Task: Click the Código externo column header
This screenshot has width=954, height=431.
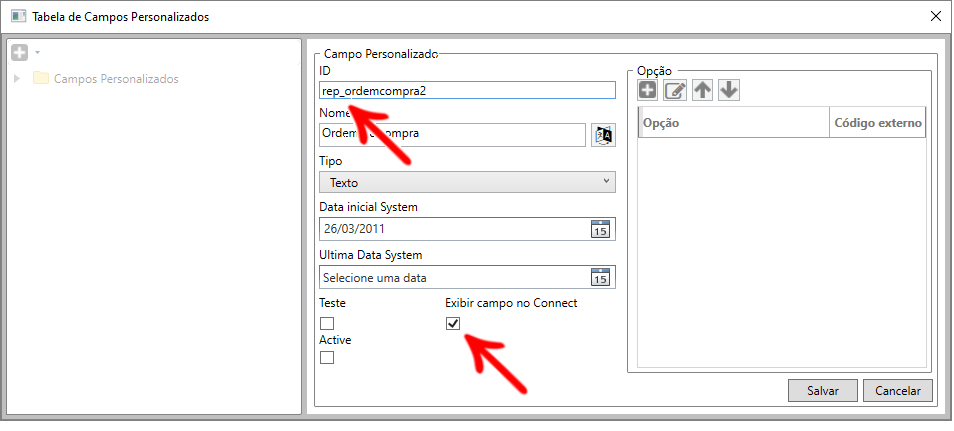Action: point(877,122)
